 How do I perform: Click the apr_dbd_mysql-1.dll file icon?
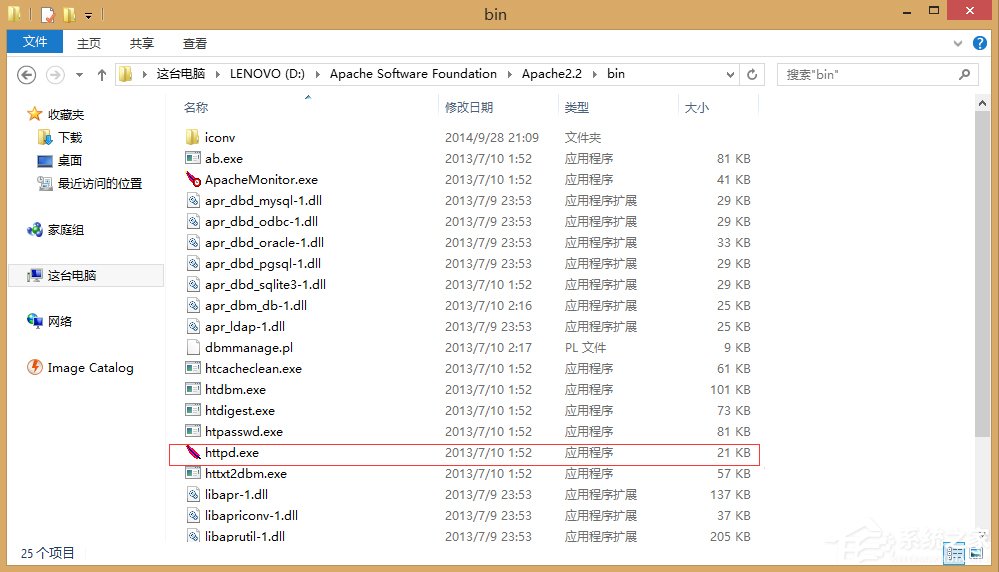tap(193, 200)
